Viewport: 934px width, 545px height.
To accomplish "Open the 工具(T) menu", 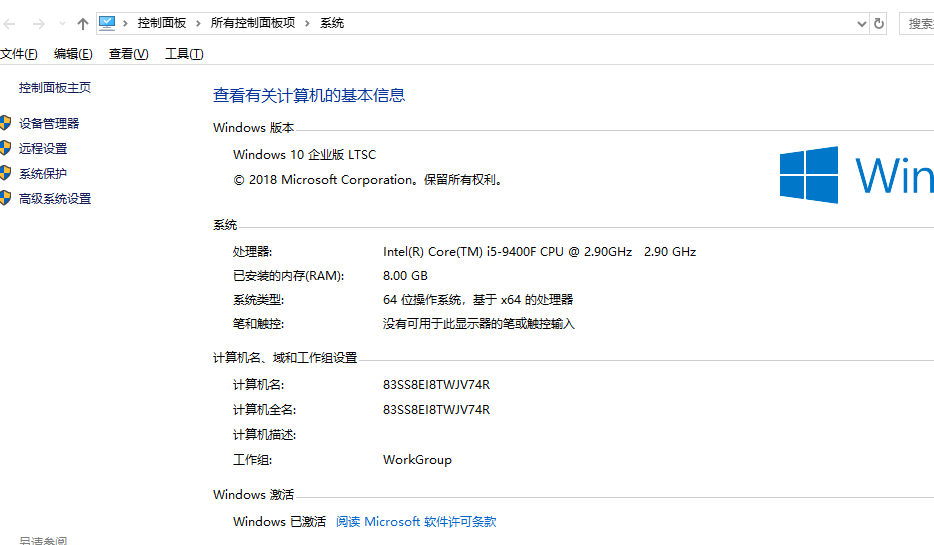I will tap(184, 54).
